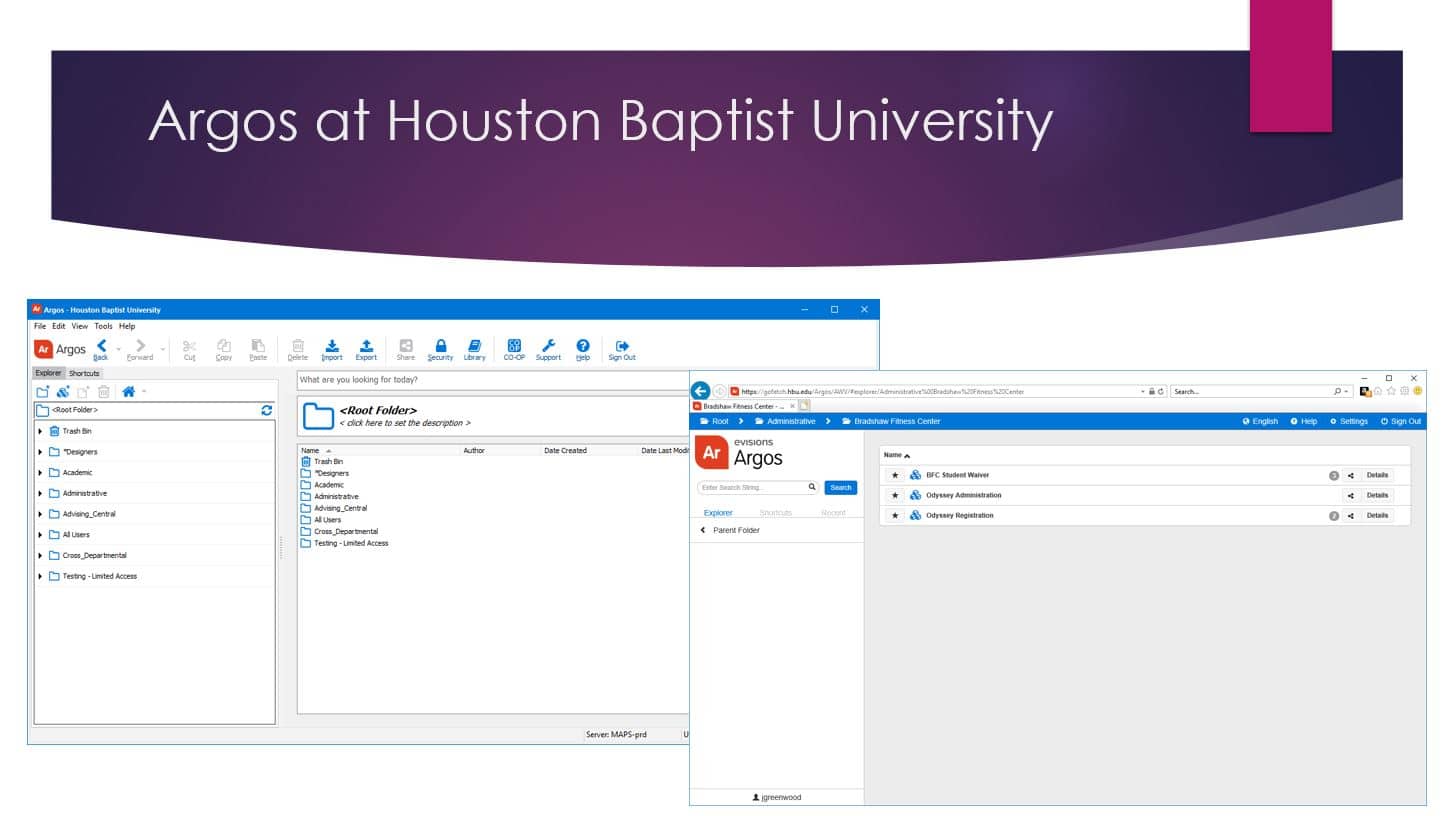The image size is (1454, 816).
Task: Expand the *Designers tree node
Action: (x=40, y=452)
